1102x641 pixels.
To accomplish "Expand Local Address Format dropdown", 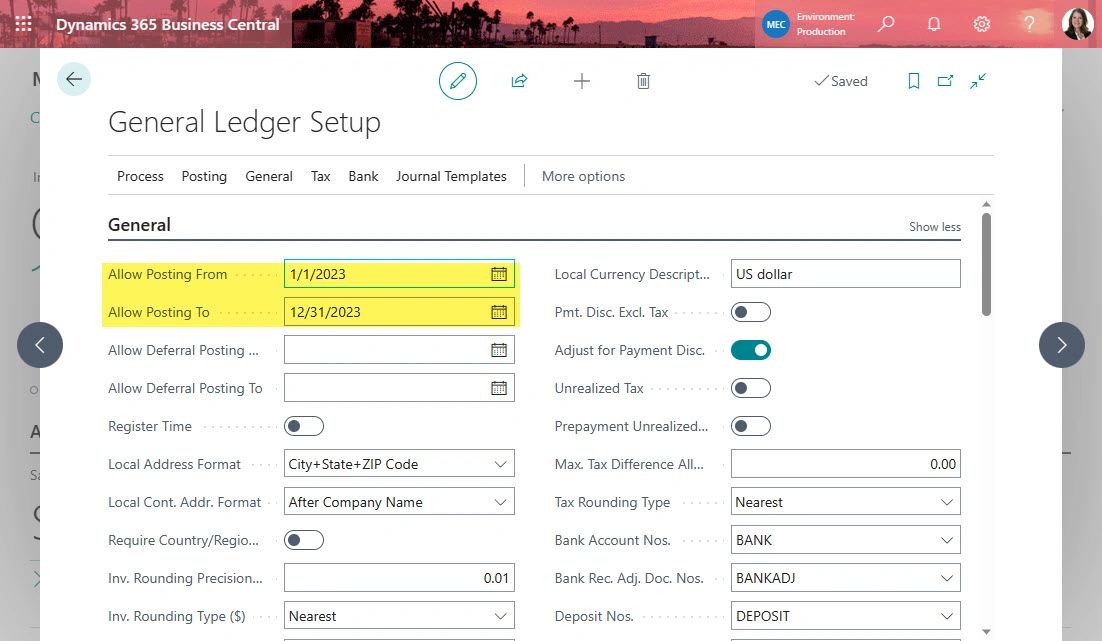I will 500,464.
